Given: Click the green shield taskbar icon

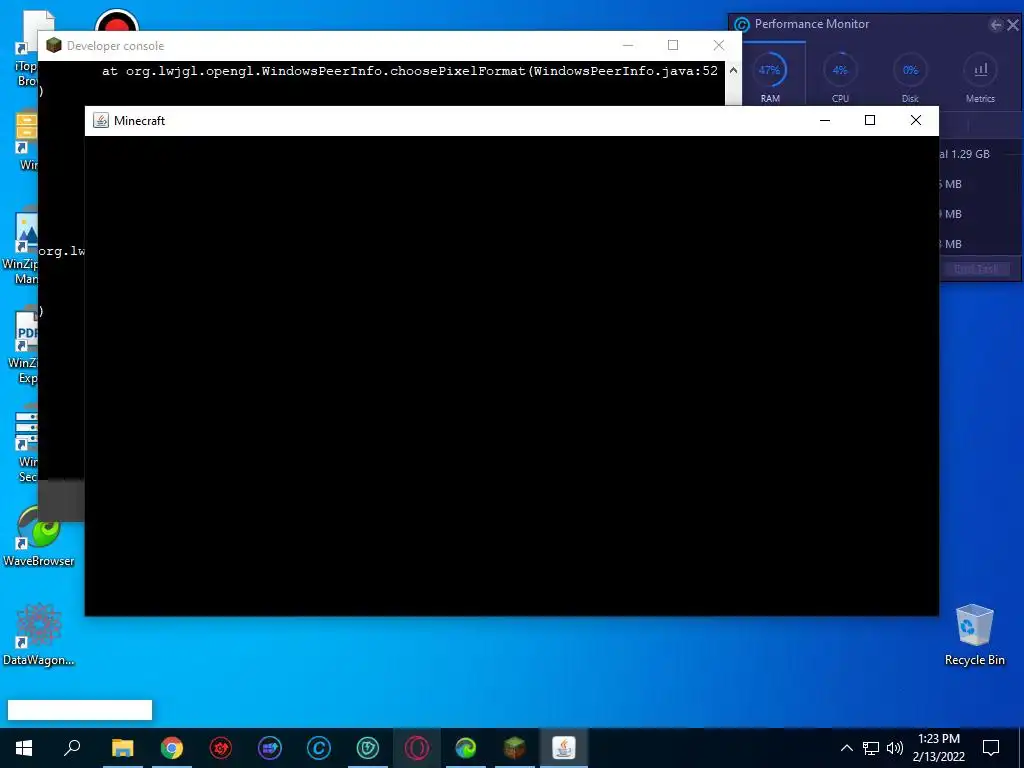Looking at the screenshot, I should 368,748.
